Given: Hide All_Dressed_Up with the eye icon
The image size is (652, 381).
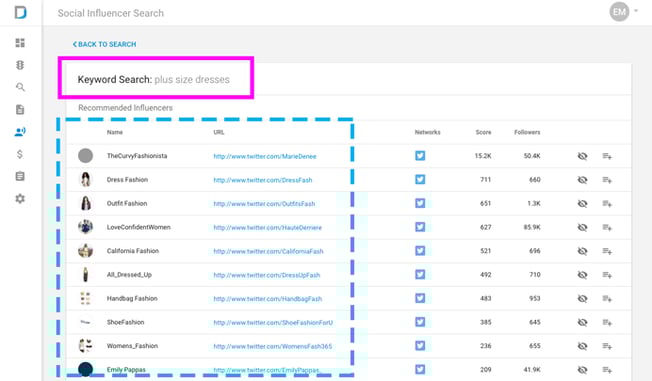Looking at the screenshot, I should point(583,275).
